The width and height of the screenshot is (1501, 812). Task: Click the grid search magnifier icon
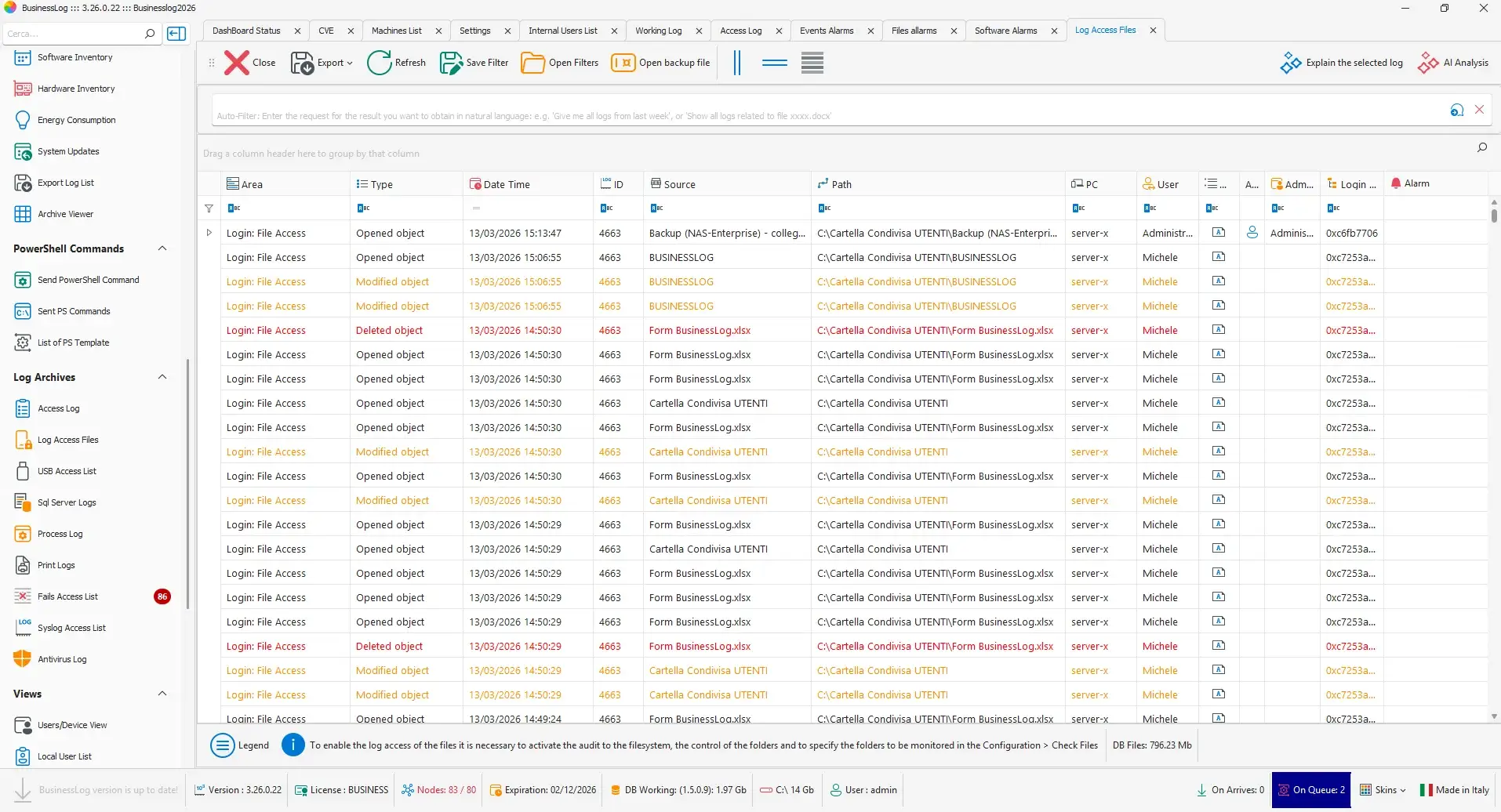pyautogui.click(x=1482, y=147)
